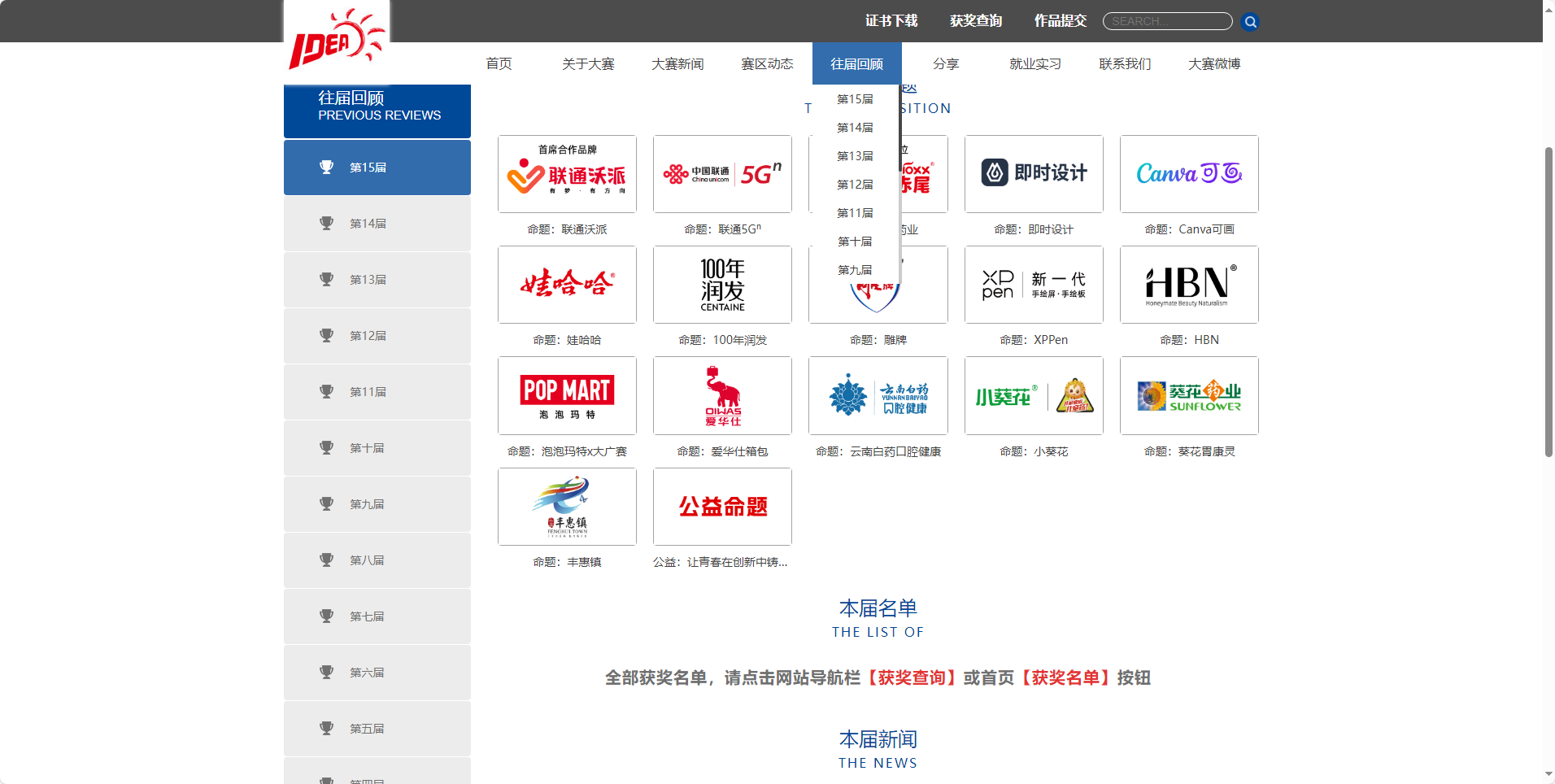
Task: Open the 大赛新闻 nav item
Action: tap(677, 63)
